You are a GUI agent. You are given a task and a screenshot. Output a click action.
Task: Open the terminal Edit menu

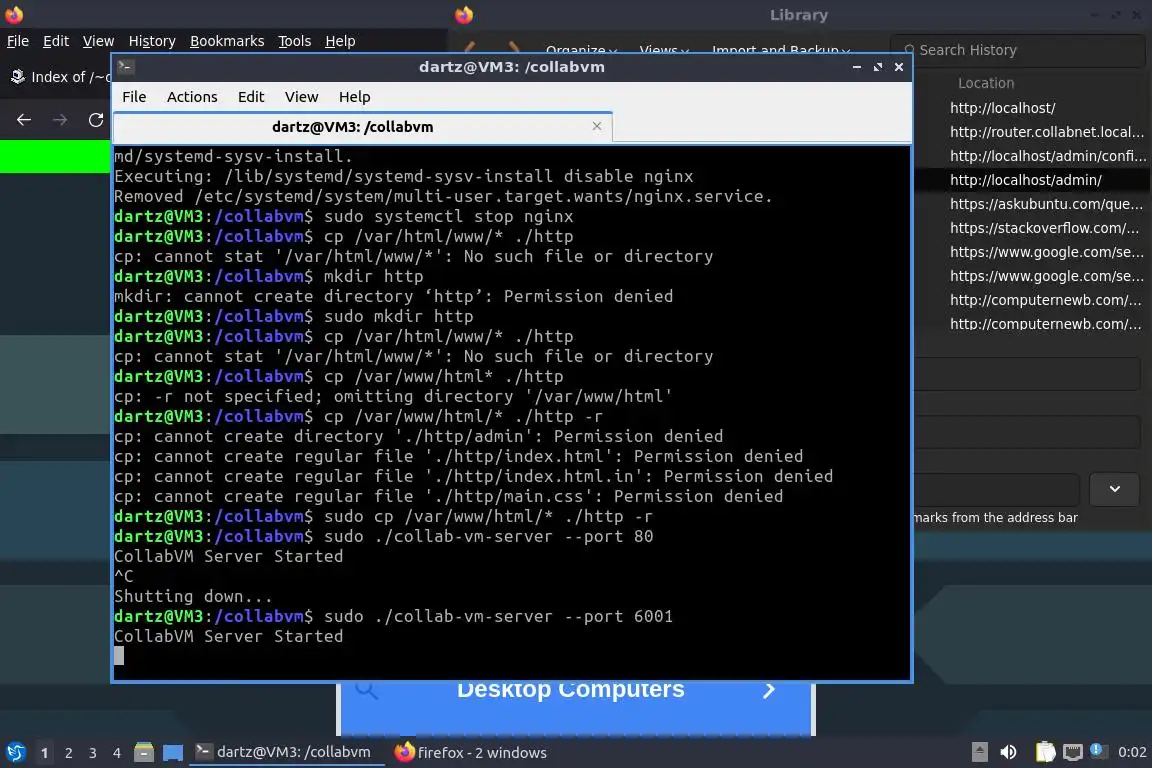click(x=251, y=97)
